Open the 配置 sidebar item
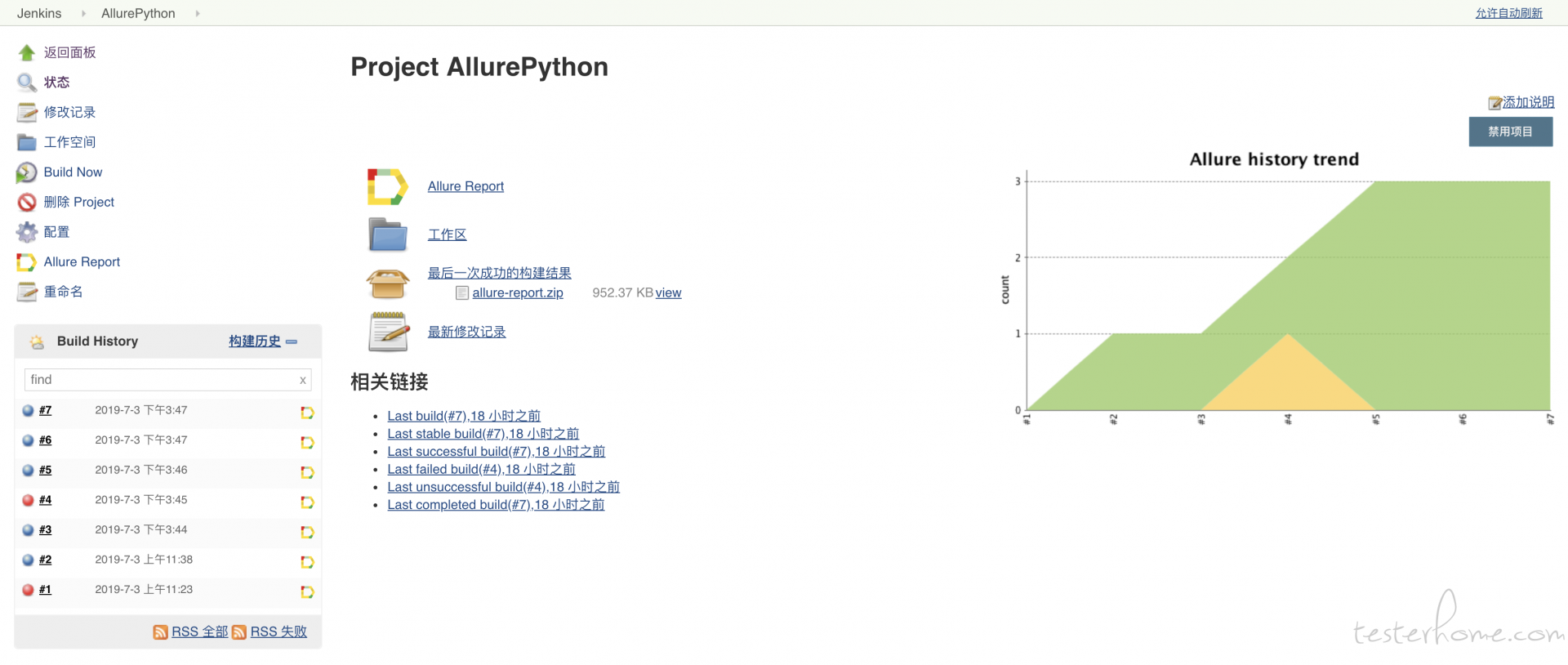 click(x=57, y=232)
